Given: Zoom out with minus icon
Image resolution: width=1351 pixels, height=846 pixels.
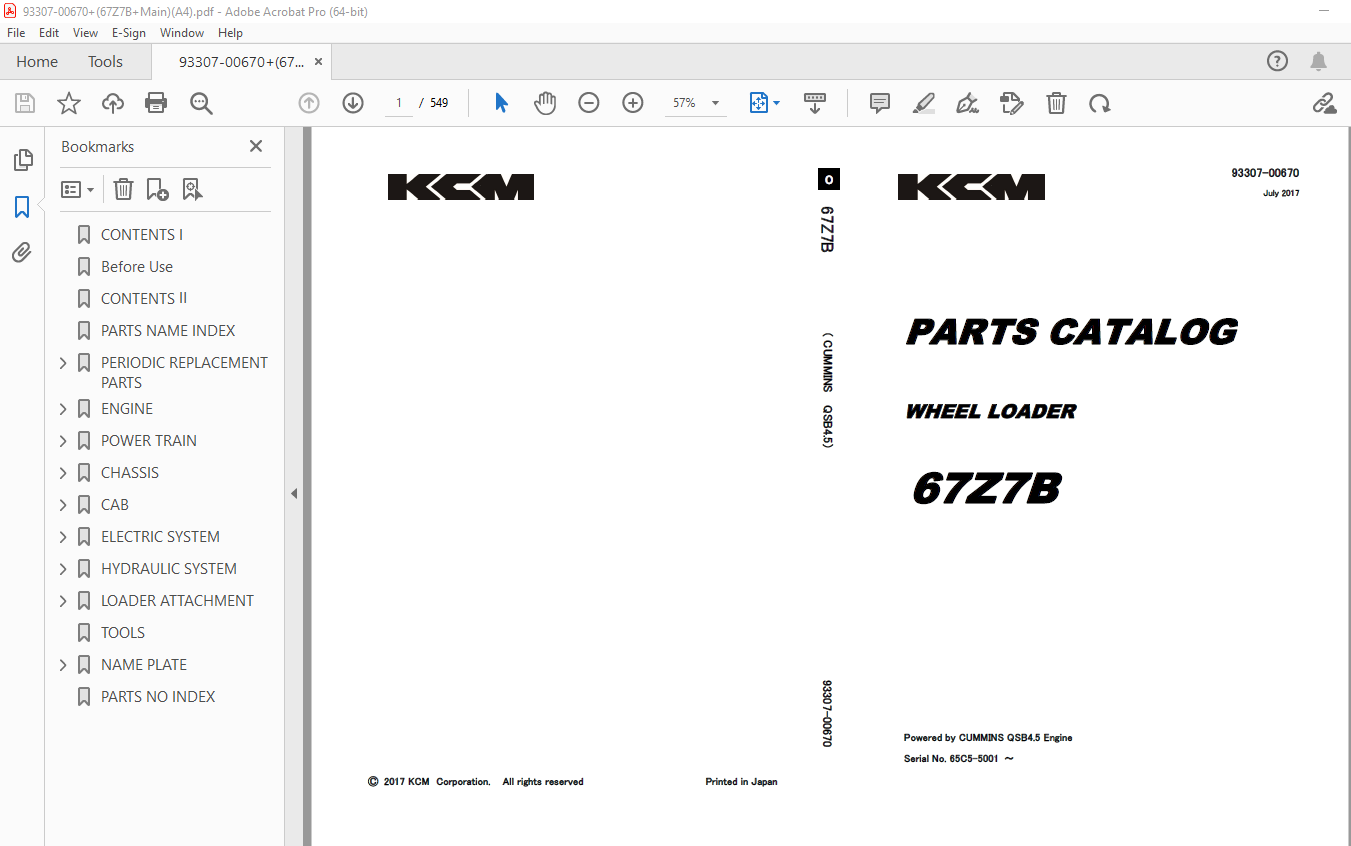Looking at the screenshot, I should click(589, 103).
